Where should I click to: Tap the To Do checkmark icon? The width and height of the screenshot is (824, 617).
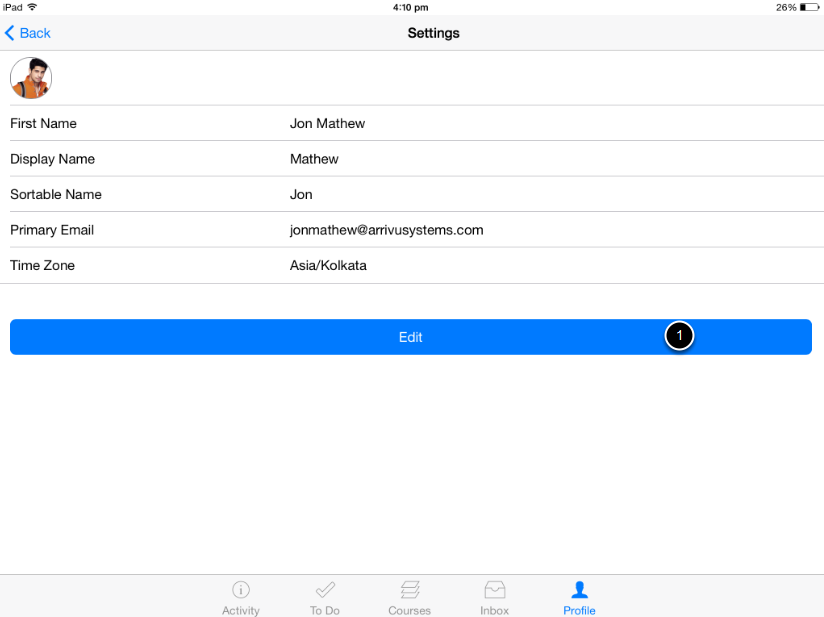pyautogui.click(x=325, y=590)
